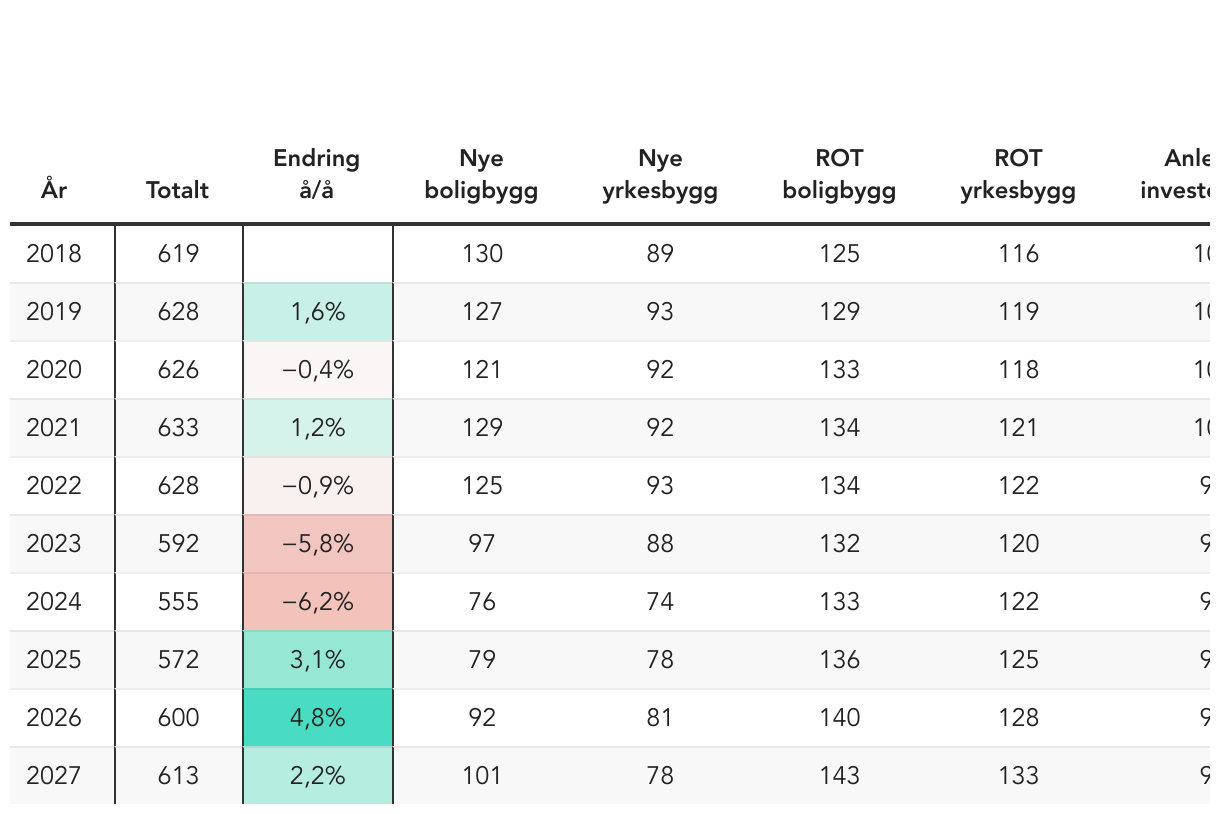The width and height of the screenshot is (1220, 814).
Task: Select the "ROT yrkesbygg" column header
Action: coord(1018,173)
